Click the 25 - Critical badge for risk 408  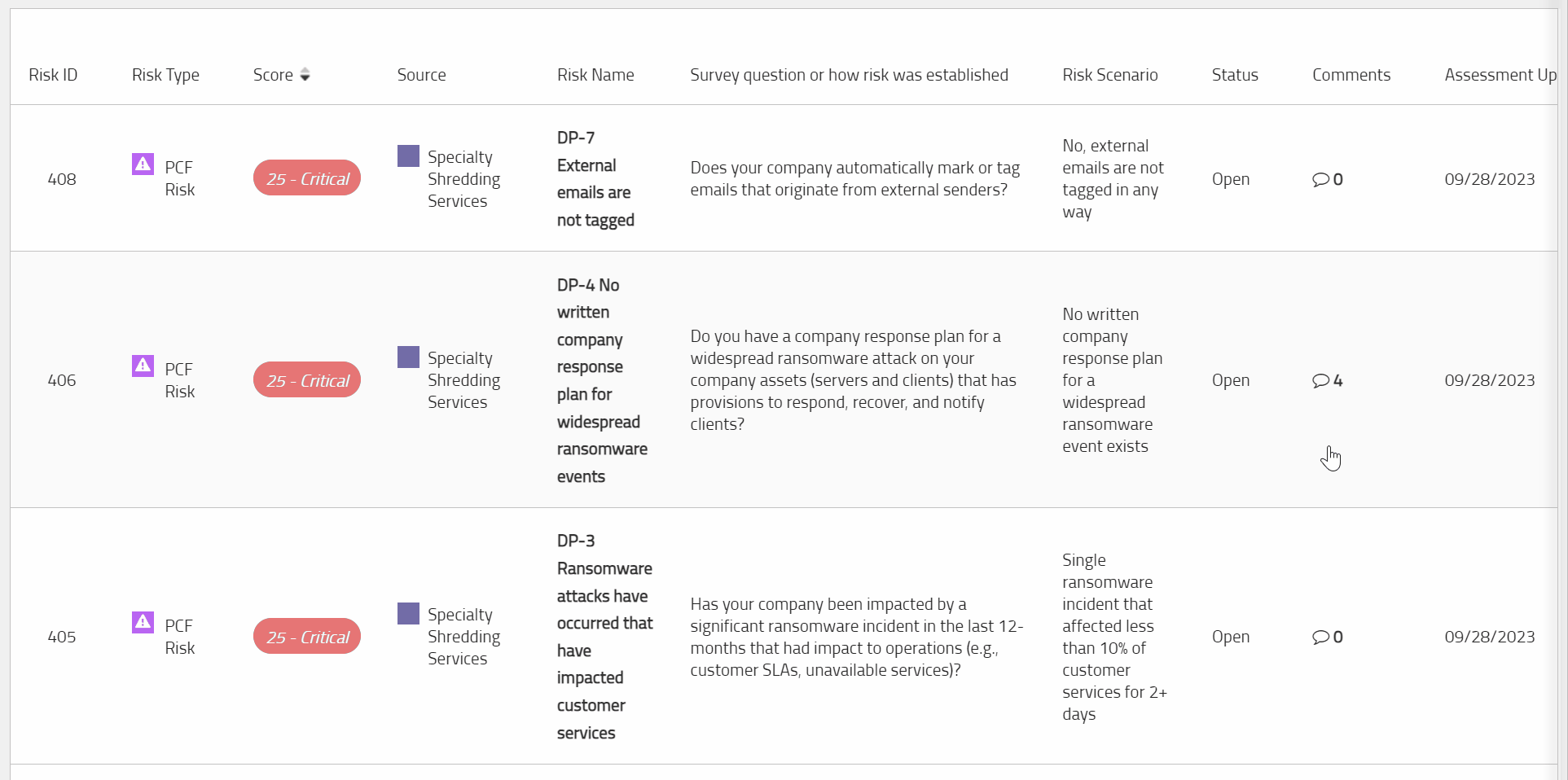[307, 178]
